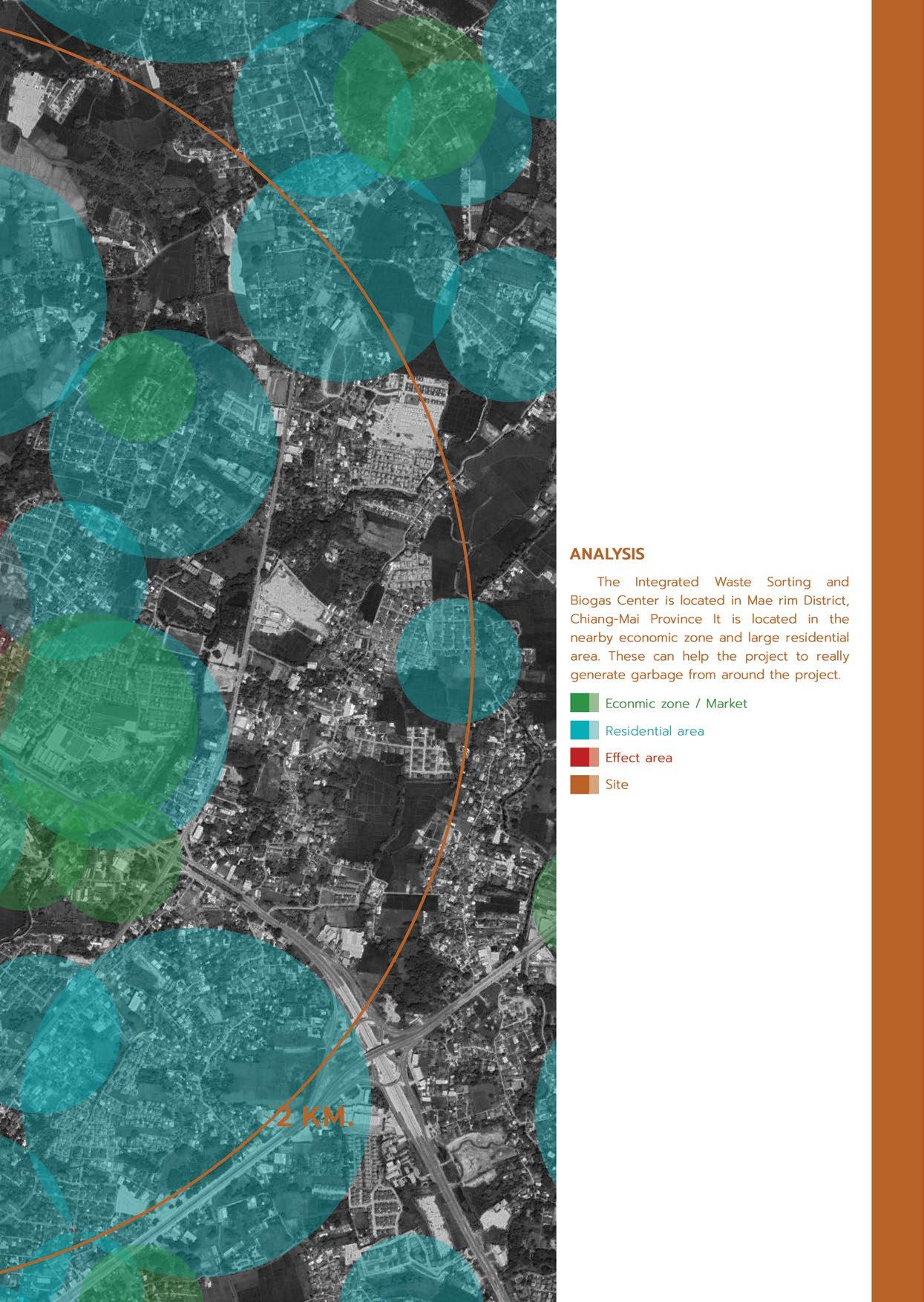Select the 'Econmic zone / Market' label
Image resolution: width=924 pixels, height=1302 pixels.
pyautogui.click(x=676, y=704)
